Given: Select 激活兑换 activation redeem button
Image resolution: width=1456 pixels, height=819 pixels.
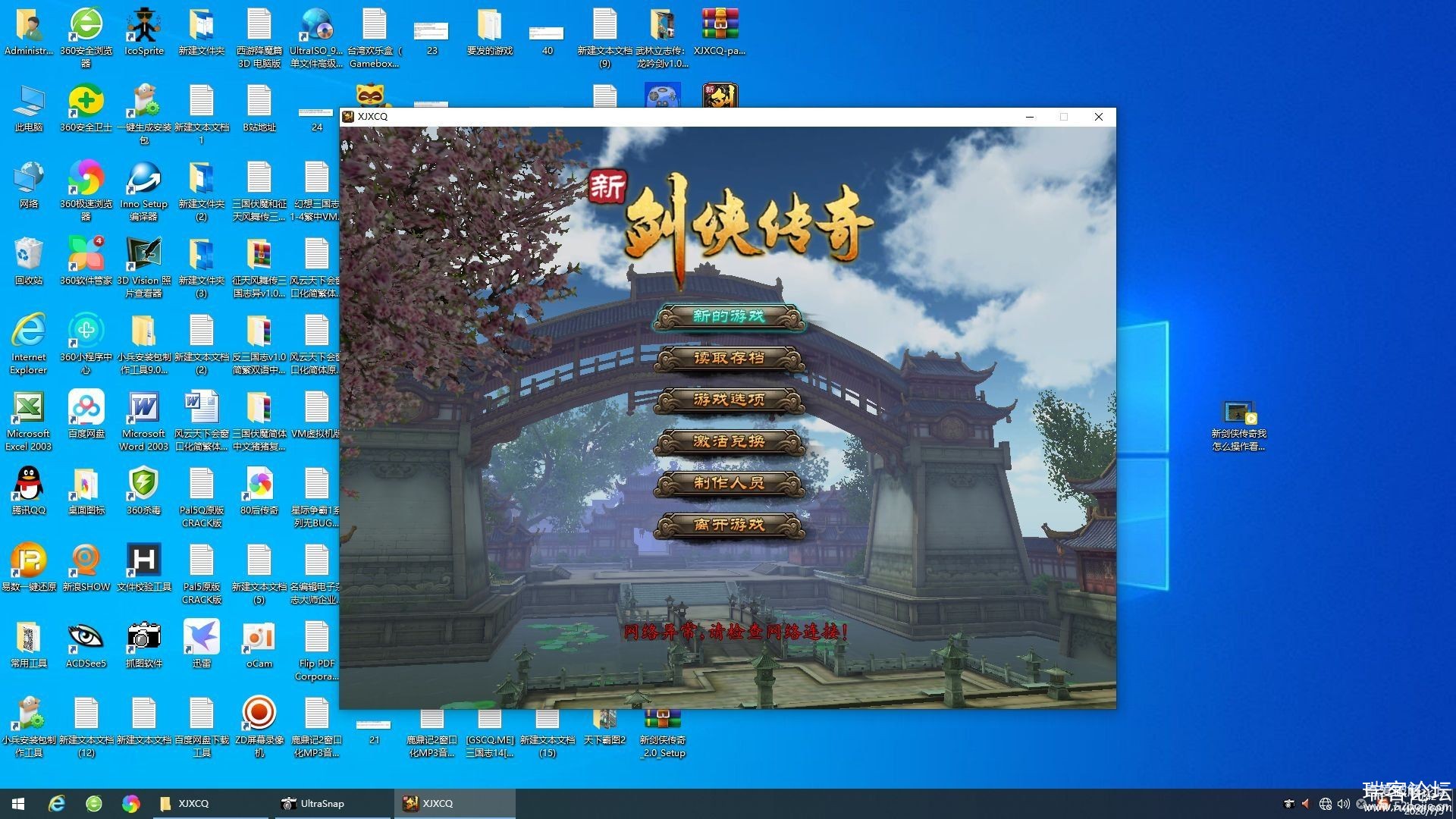Looking at the screenshot, I should click(729, 441).
